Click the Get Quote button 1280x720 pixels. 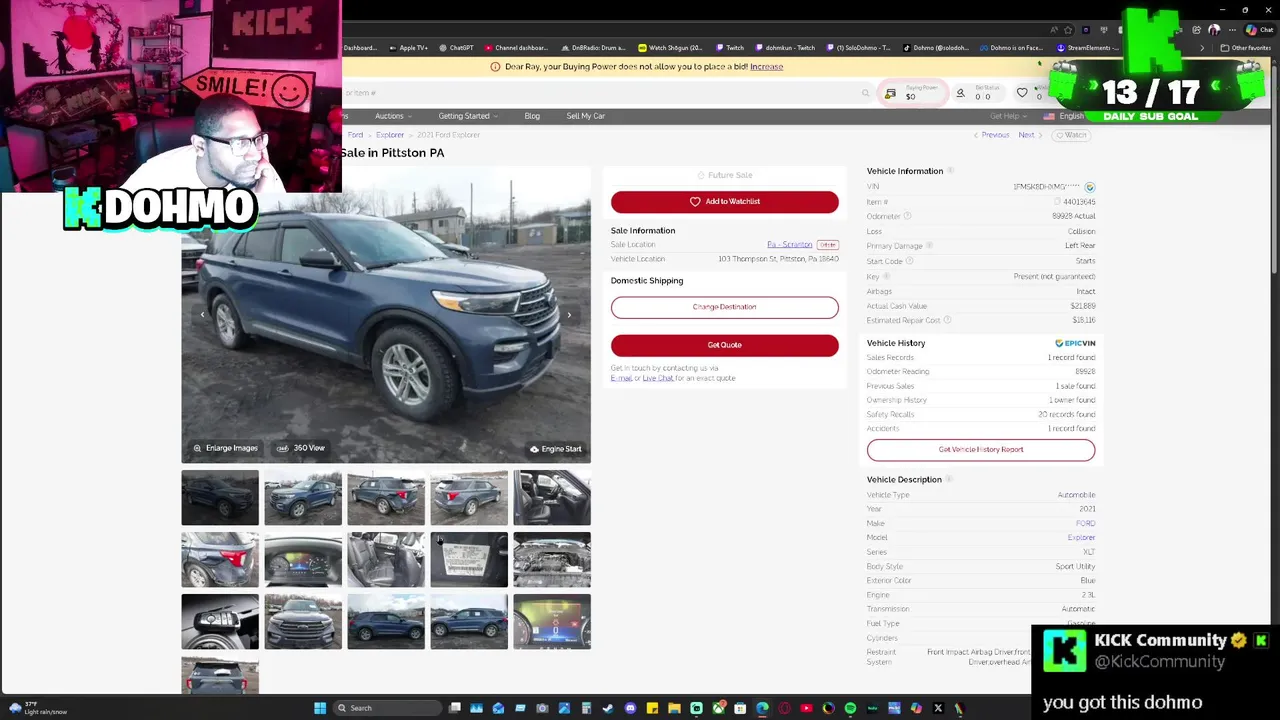(725, 345)
